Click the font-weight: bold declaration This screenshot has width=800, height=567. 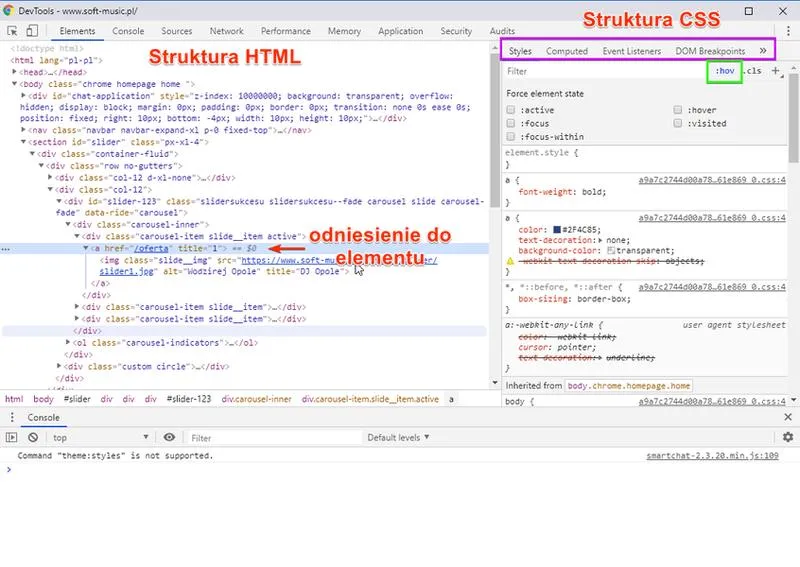[x=562, y=192]
